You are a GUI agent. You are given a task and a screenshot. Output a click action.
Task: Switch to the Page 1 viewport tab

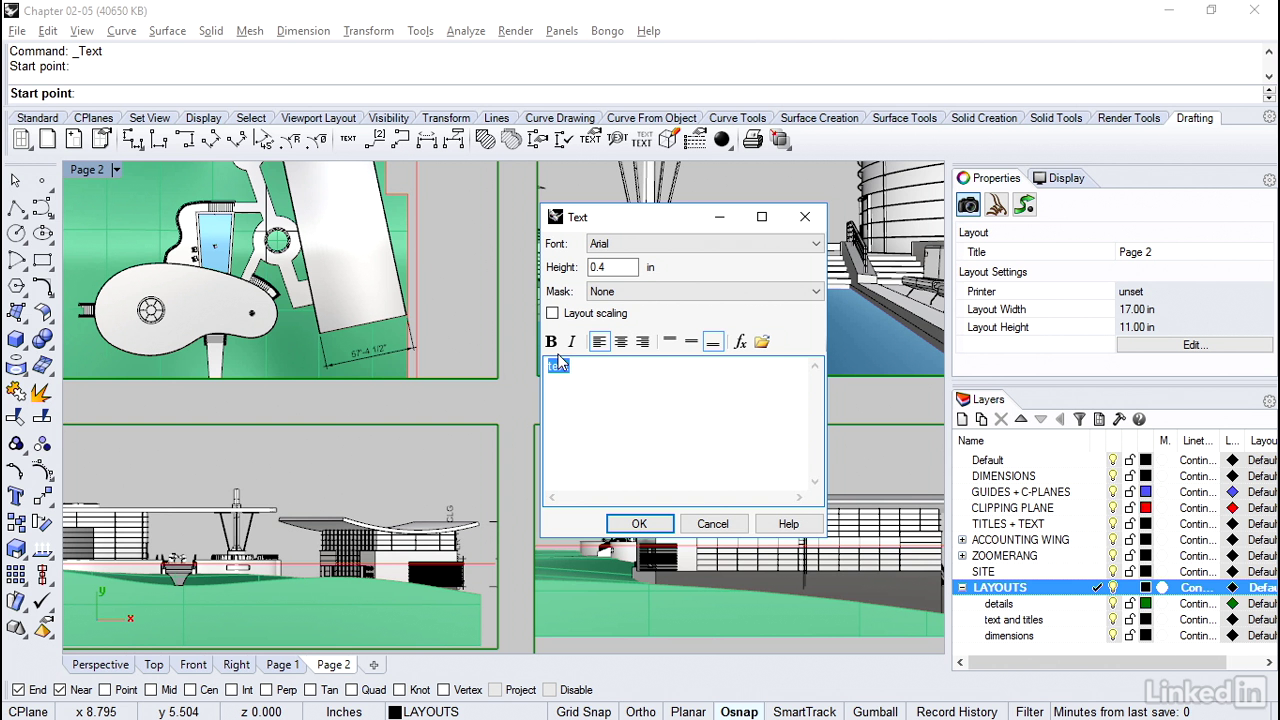coord(282,665)
